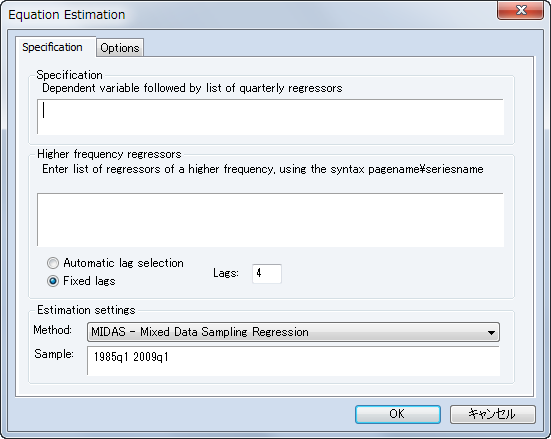The width and height of the screenshot is (551, 439).
Task: Click the Sample range field
Action: point(293,361)
